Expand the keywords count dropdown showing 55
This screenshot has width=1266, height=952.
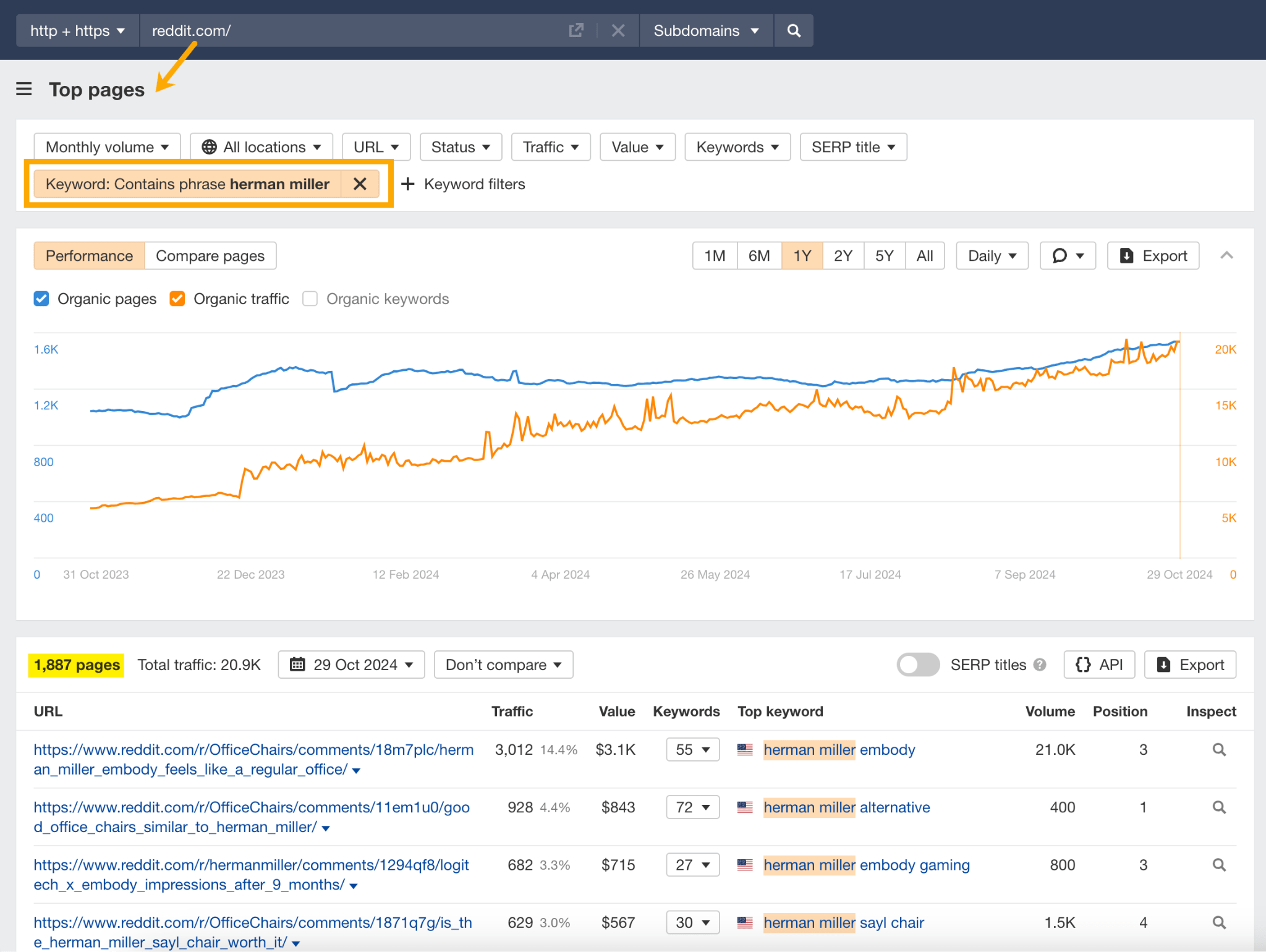[692, 749]
